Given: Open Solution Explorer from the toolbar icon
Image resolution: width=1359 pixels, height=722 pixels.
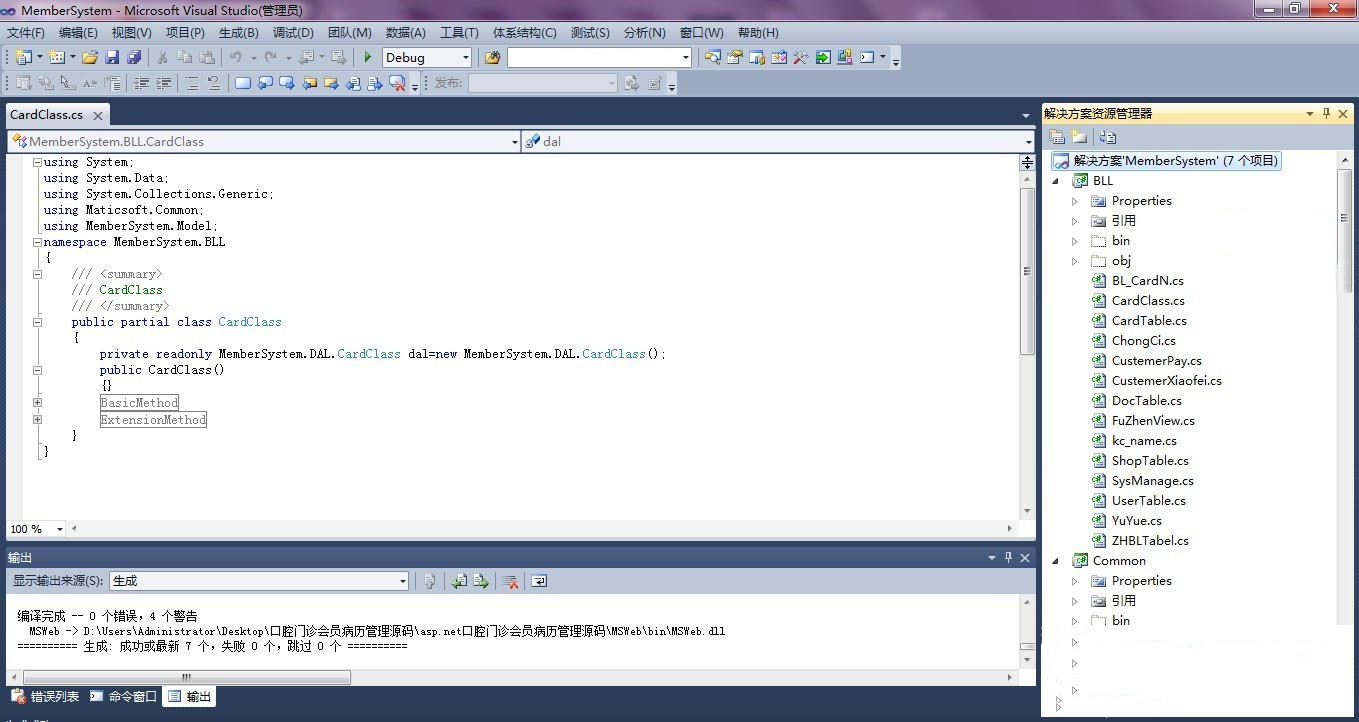Looking at the screenshot, I should (x=713, y=57).
